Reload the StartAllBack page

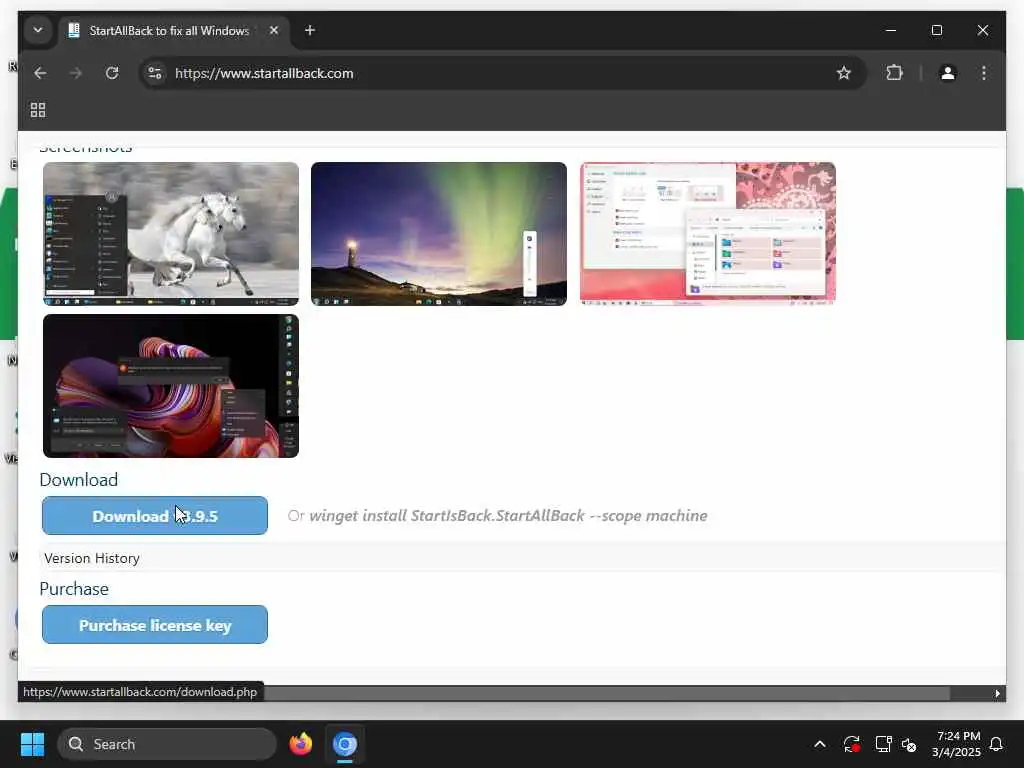pos(112,73)
